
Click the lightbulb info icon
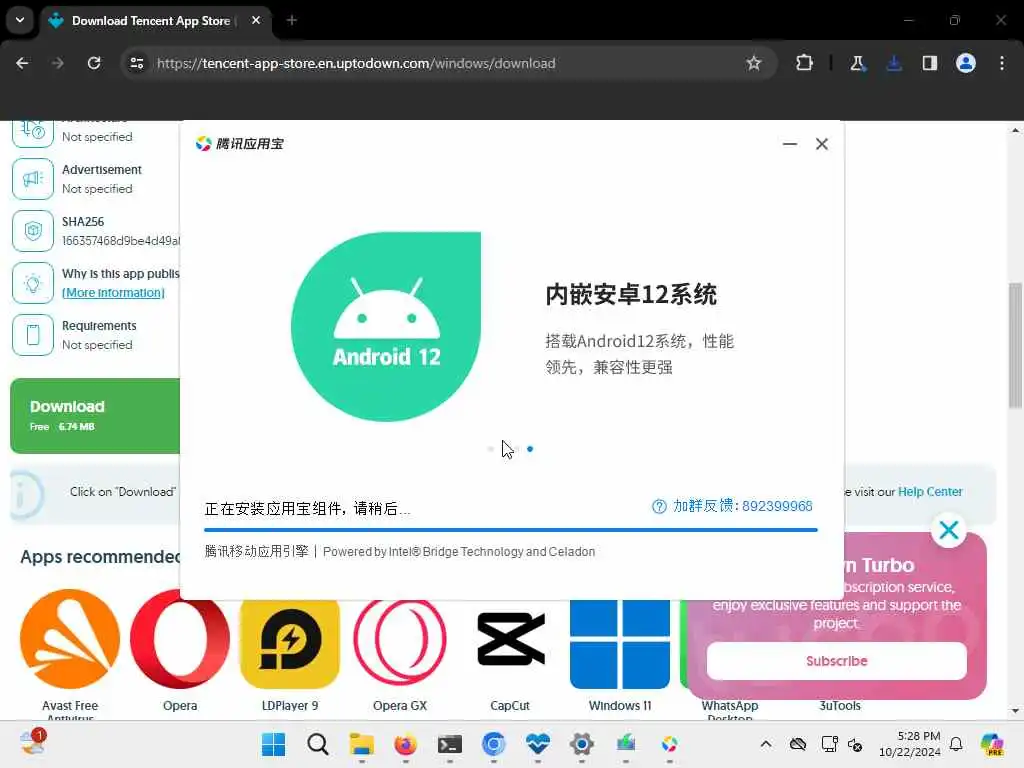(x=33, y=283)
